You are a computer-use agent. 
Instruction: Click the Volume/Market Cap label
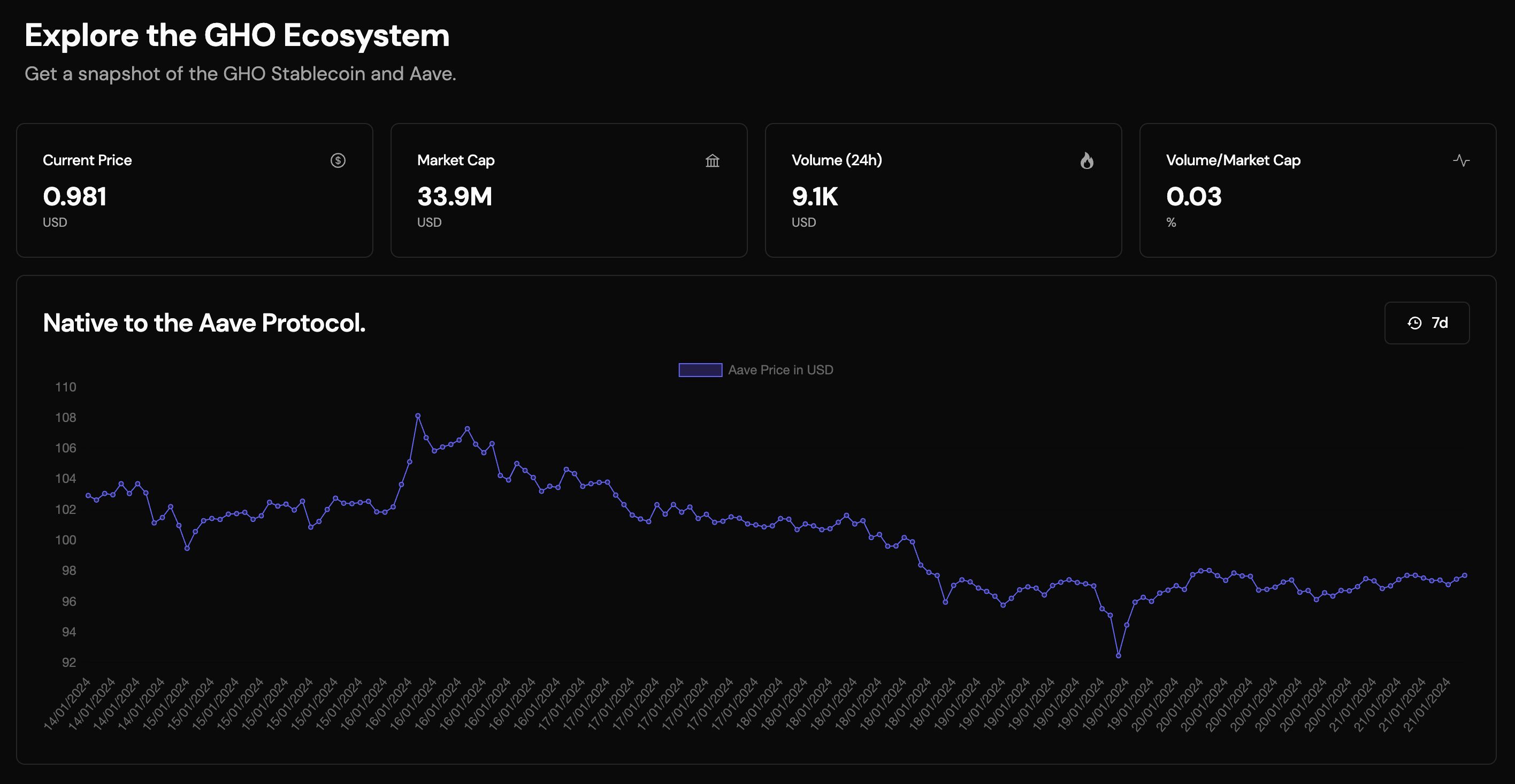coord(1233,160)
